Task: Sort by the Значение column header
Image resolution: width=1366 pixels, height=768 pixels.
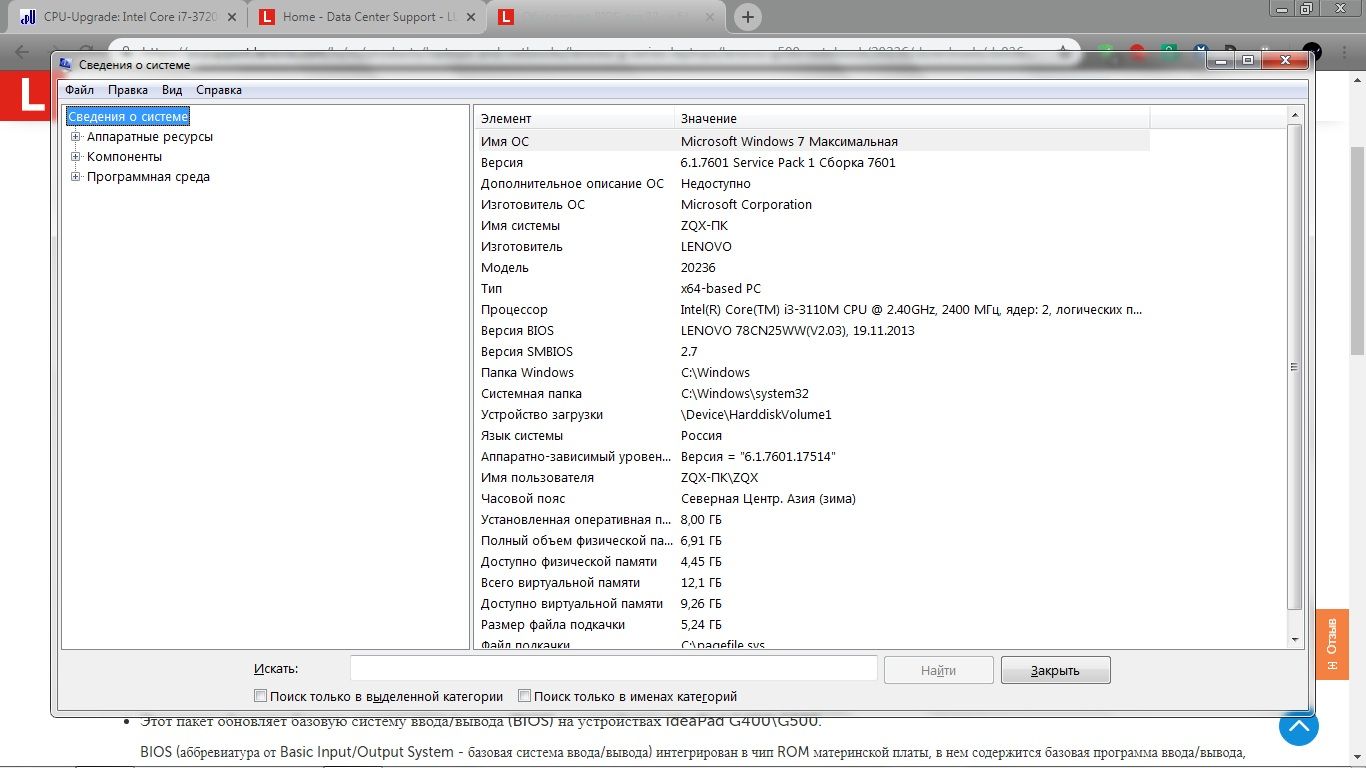Action: coord(912,118)
